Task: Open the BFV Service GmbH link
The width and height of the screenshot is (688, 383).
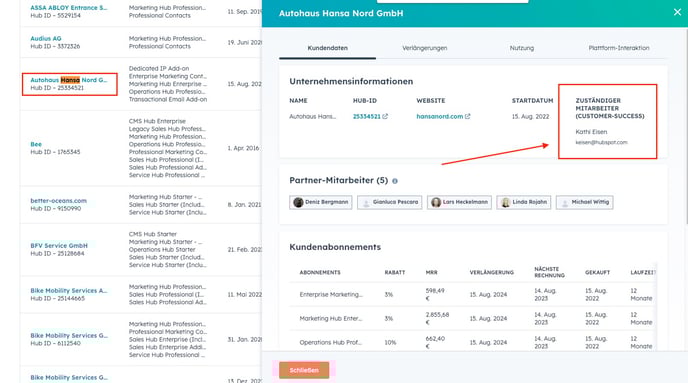Action: click(59, 245)
